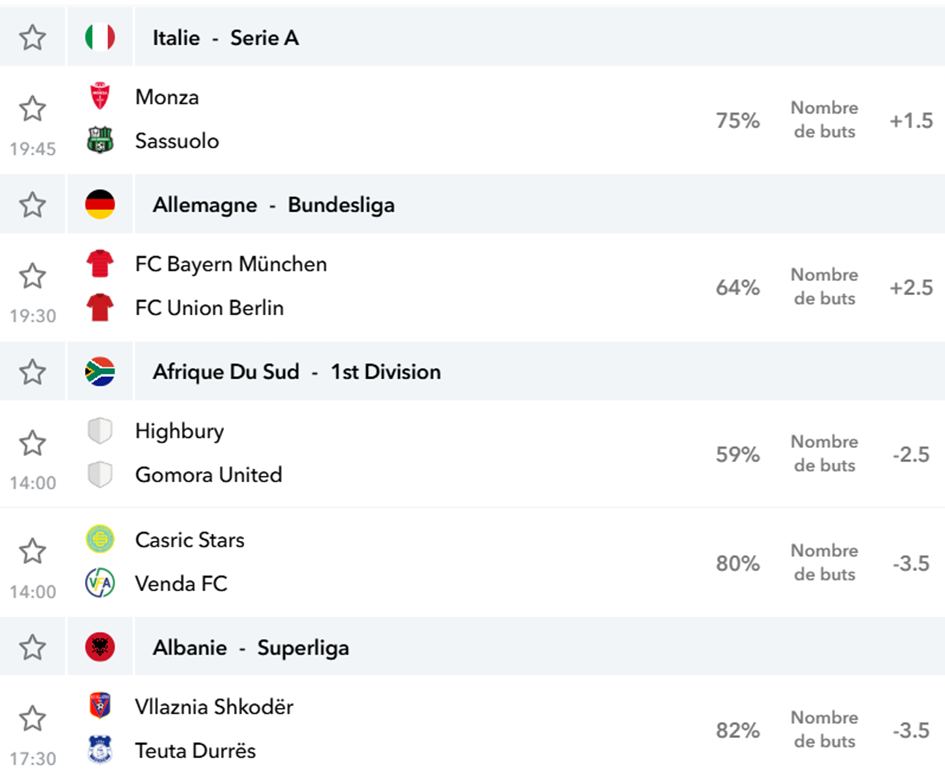Screen dimensions: 945x778
Task: Click the Sassuolo club crest
Action: click(x=100, y=140)
